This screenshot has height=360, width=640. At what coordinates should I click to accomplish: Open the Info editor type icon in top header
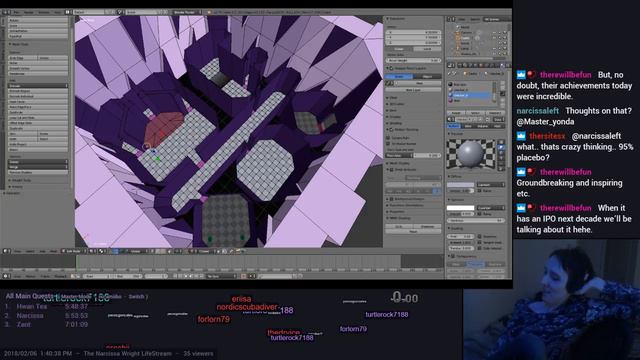pos(5,12)
